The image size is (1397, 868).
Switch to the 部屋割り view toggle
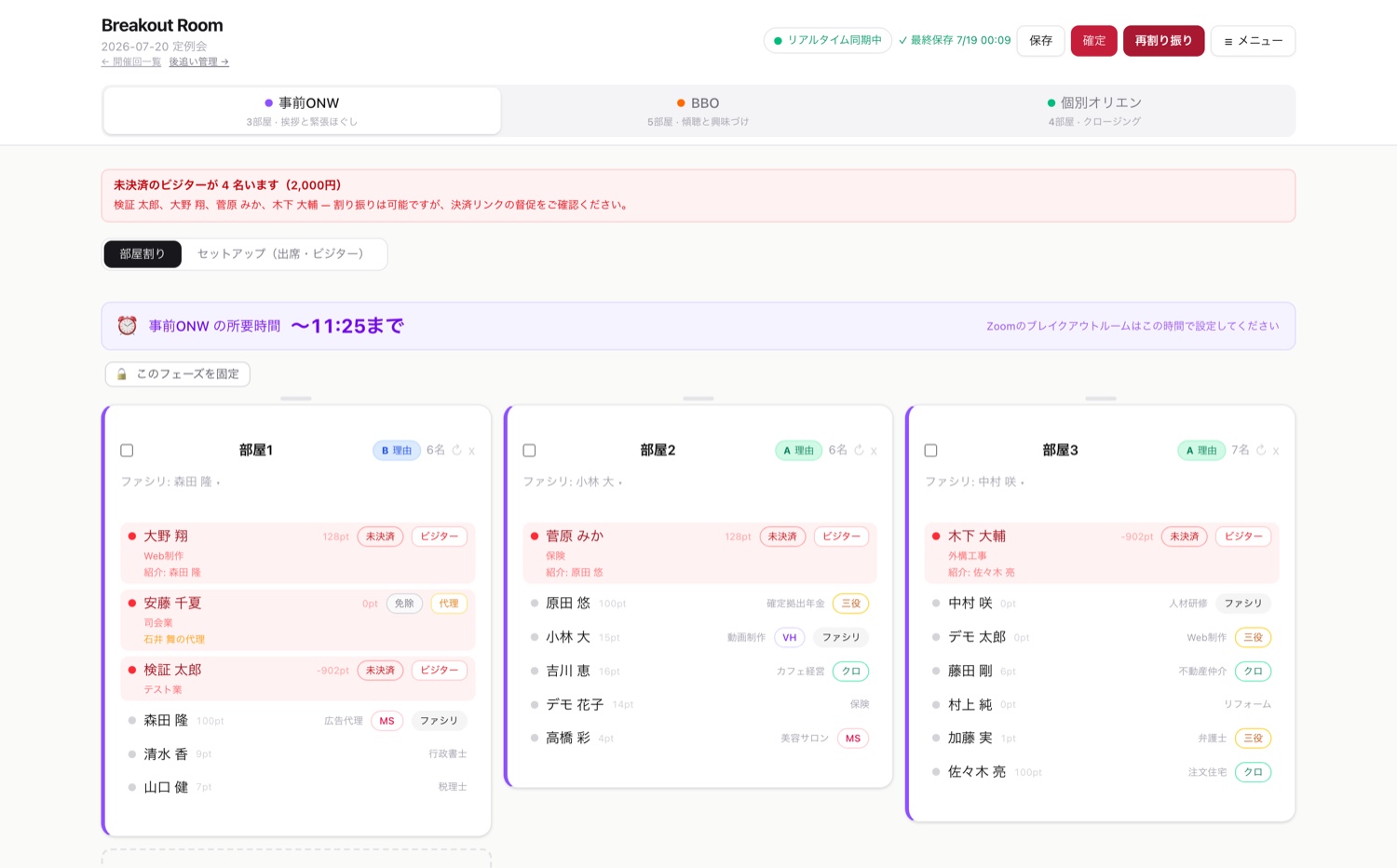click(142, 253)
